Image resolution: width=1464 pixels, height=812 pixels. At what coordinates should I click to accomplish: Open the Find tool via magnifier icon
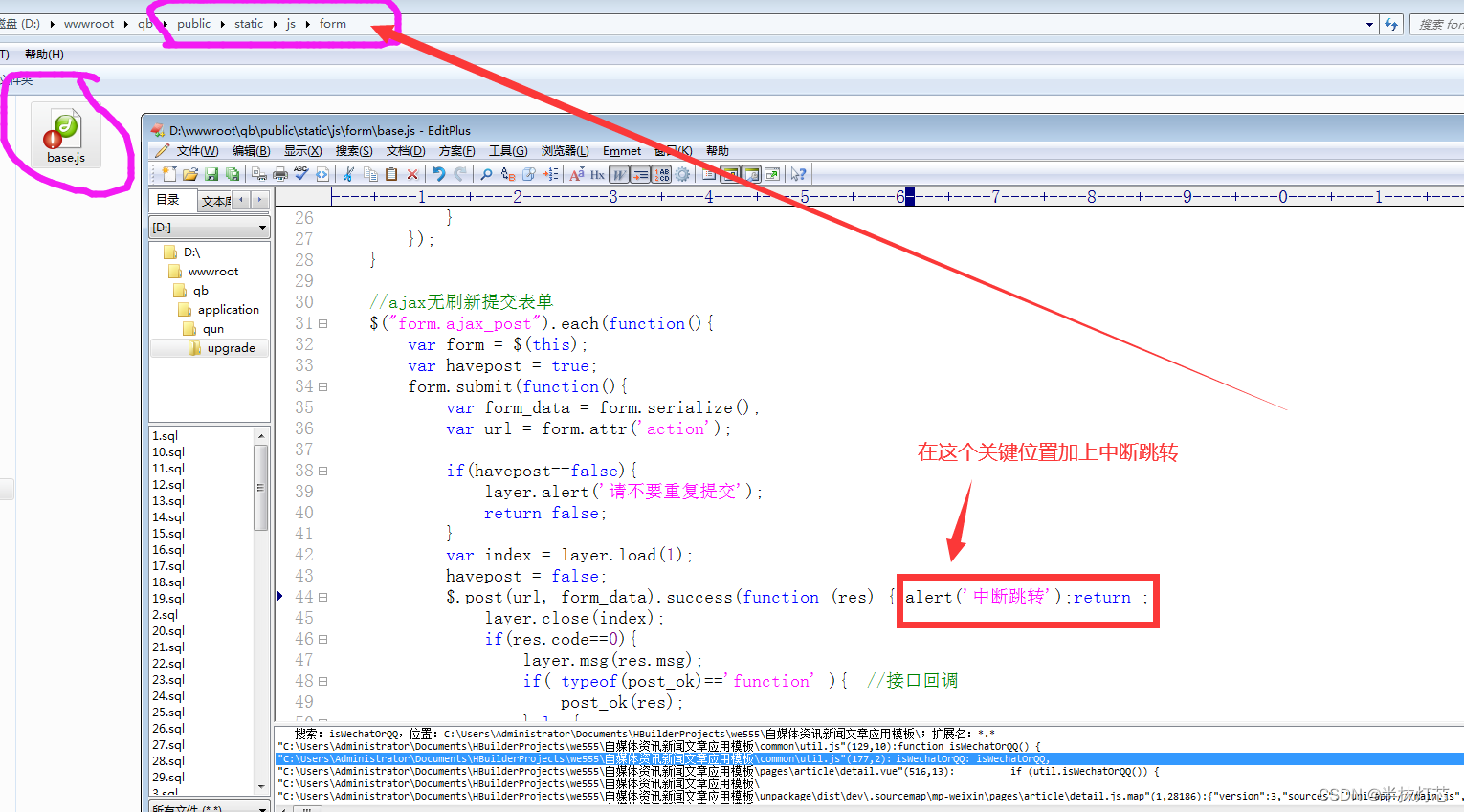pos(485,173)
